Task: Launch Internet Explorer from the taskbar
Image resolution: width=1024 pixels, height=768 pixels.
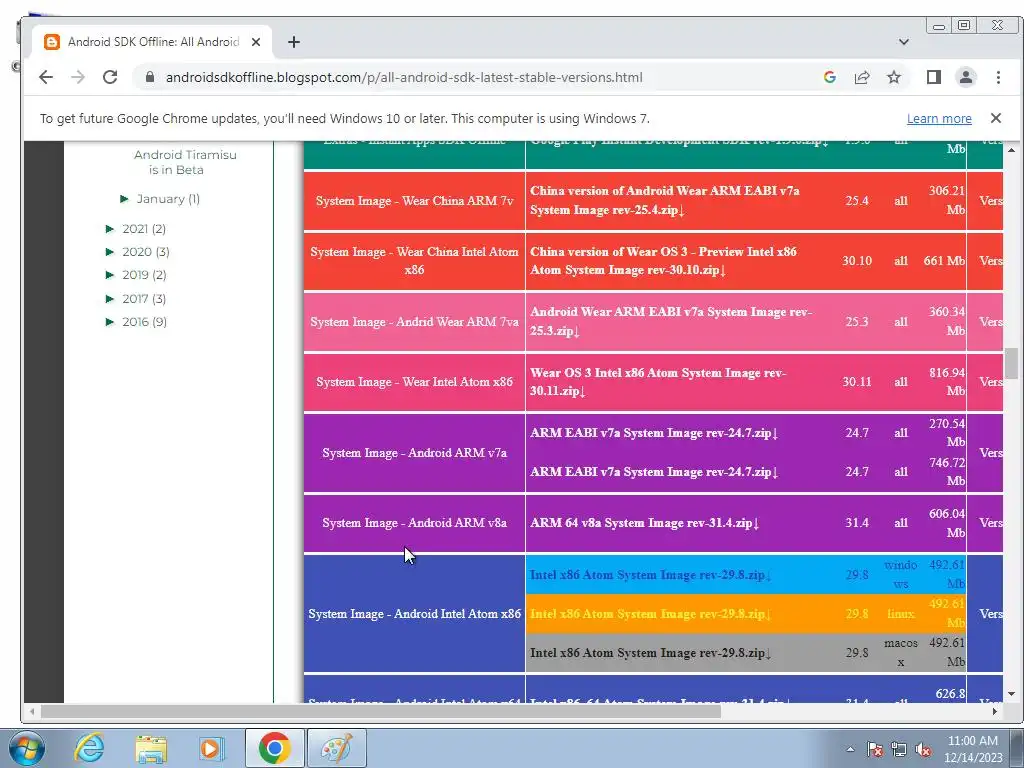Action: click(89, 748)
